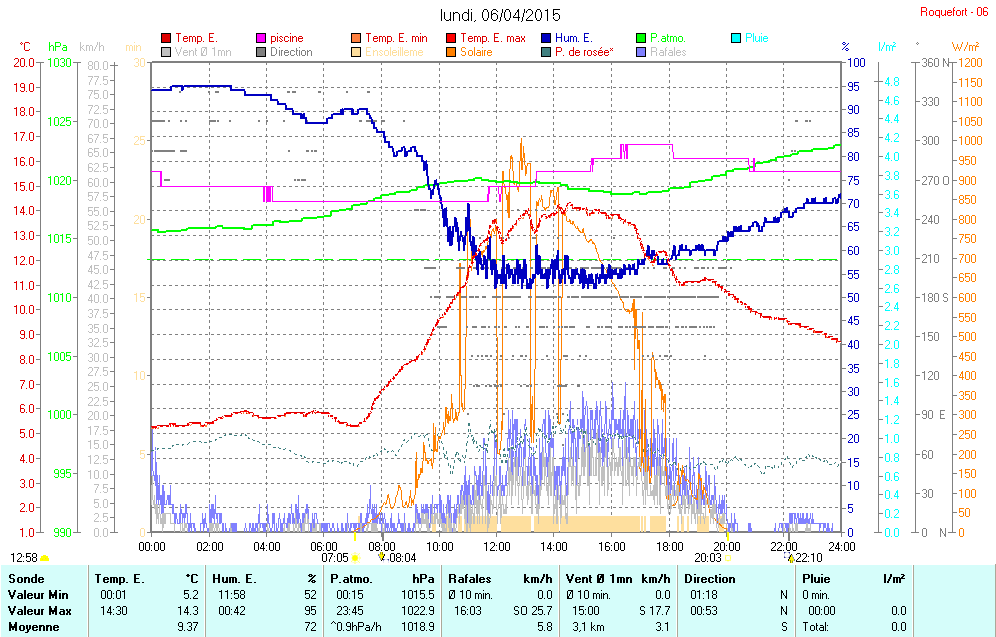
Task: Click the red '°C' axis unit label
Action: click(x=25, y=47)
